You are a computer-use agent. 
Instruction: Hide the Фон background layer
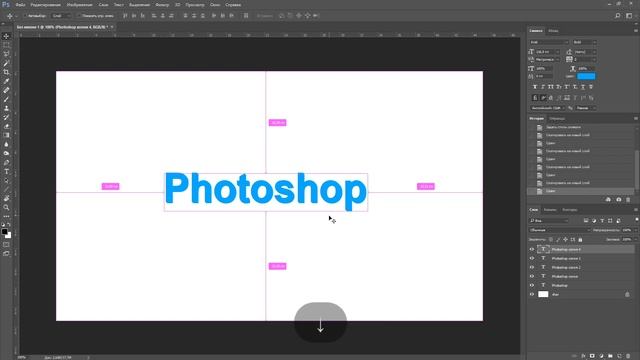point(532,294)
